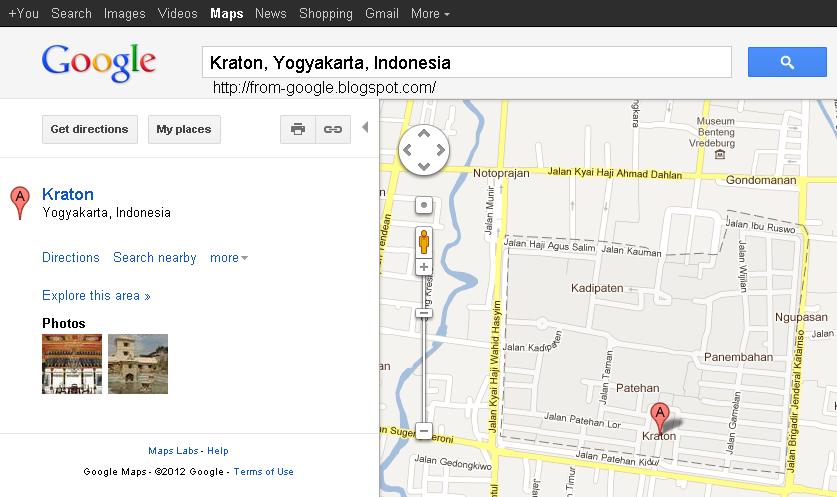This screenshot has width=837, height=497.
Task: Click the Google logo
Action: point(99,62)
